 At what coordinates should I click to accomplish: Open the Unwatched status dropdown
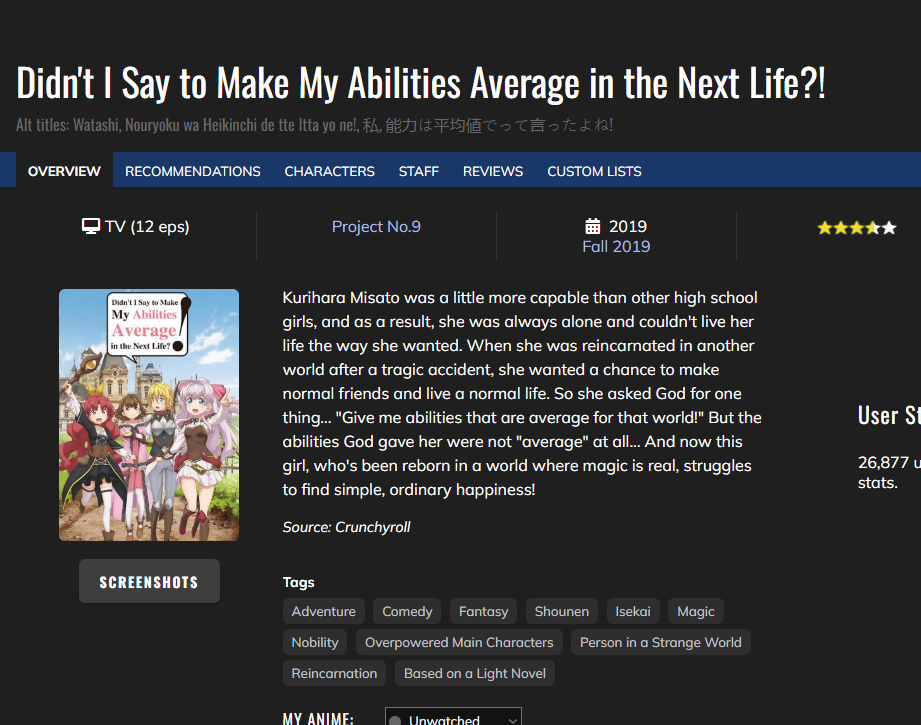[453, 718]
